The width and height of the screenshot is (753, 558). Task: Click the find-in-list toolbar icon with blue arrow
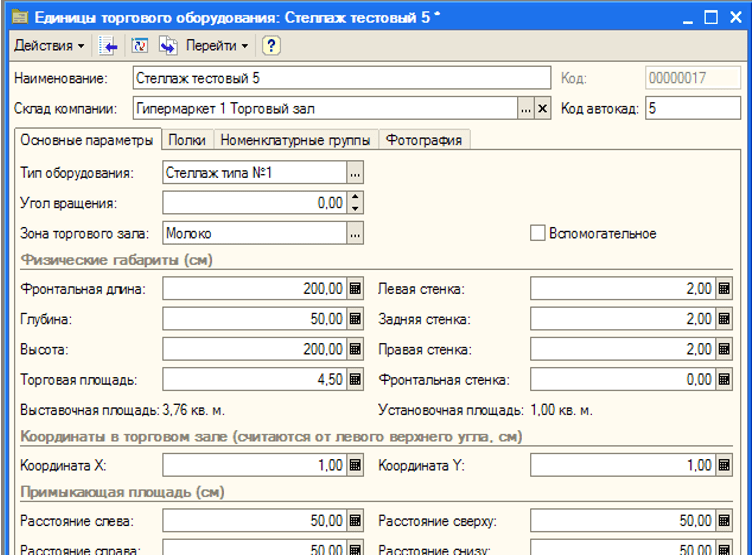click(x=108, y=46)
